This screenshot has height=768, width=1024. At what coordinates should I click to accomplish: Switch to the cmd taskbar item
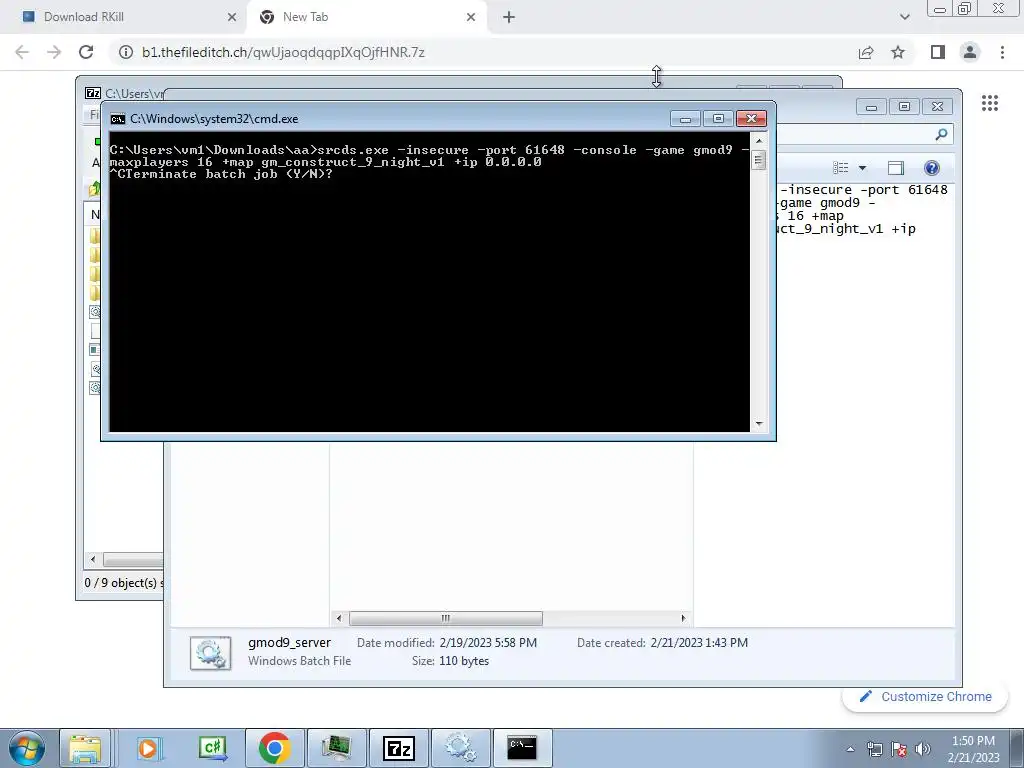(522, 748)
